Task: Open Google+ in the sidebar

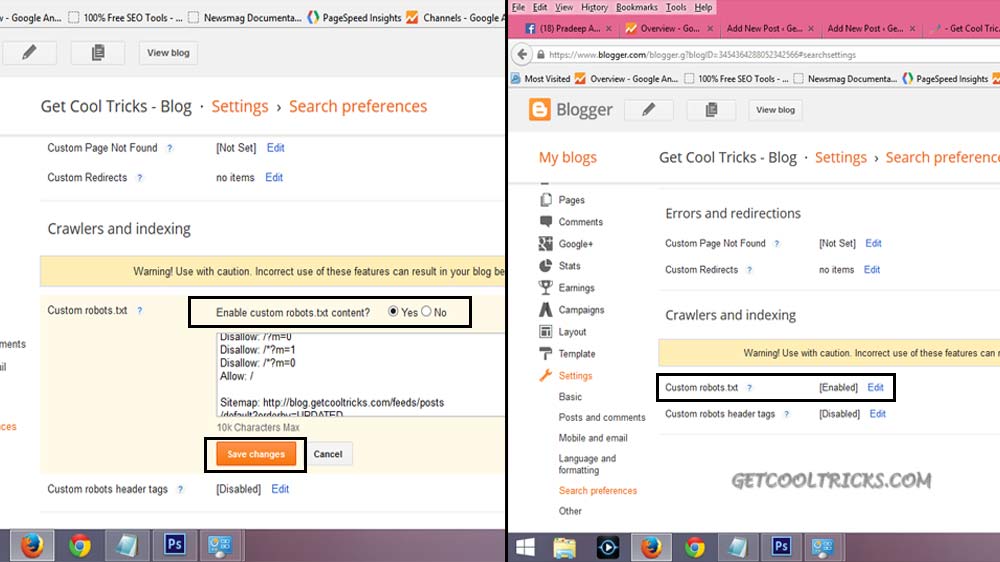Action: tap(575, 244)
